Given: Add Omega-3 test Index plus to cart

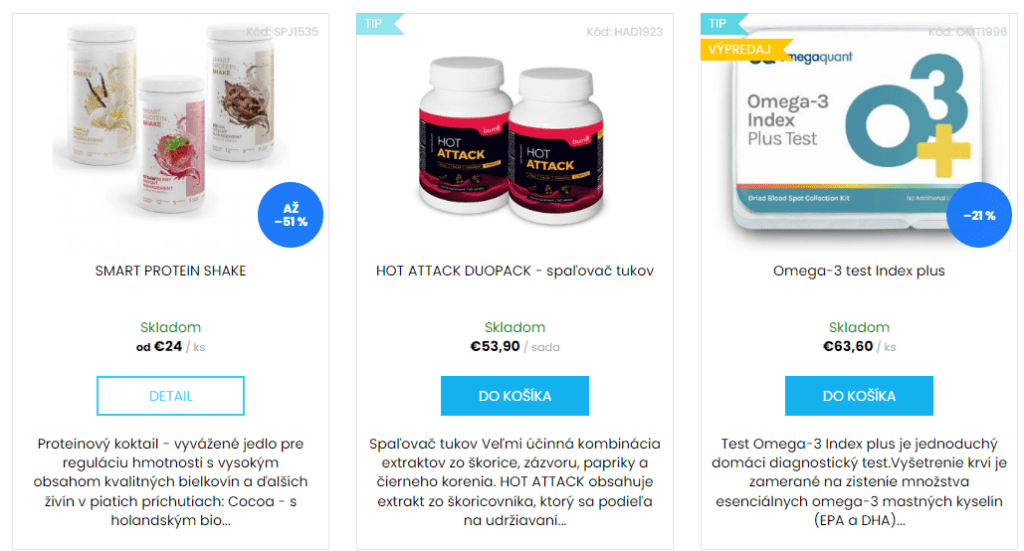Looking at the screenshot, I should 859,396.
